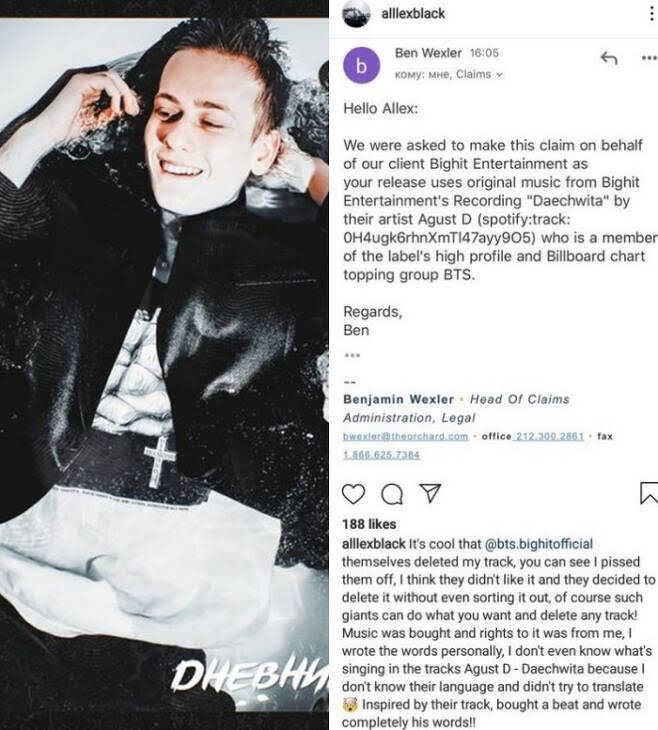
Task: Open bwexler@theorchard.com email link
Action: coord(406,436)
